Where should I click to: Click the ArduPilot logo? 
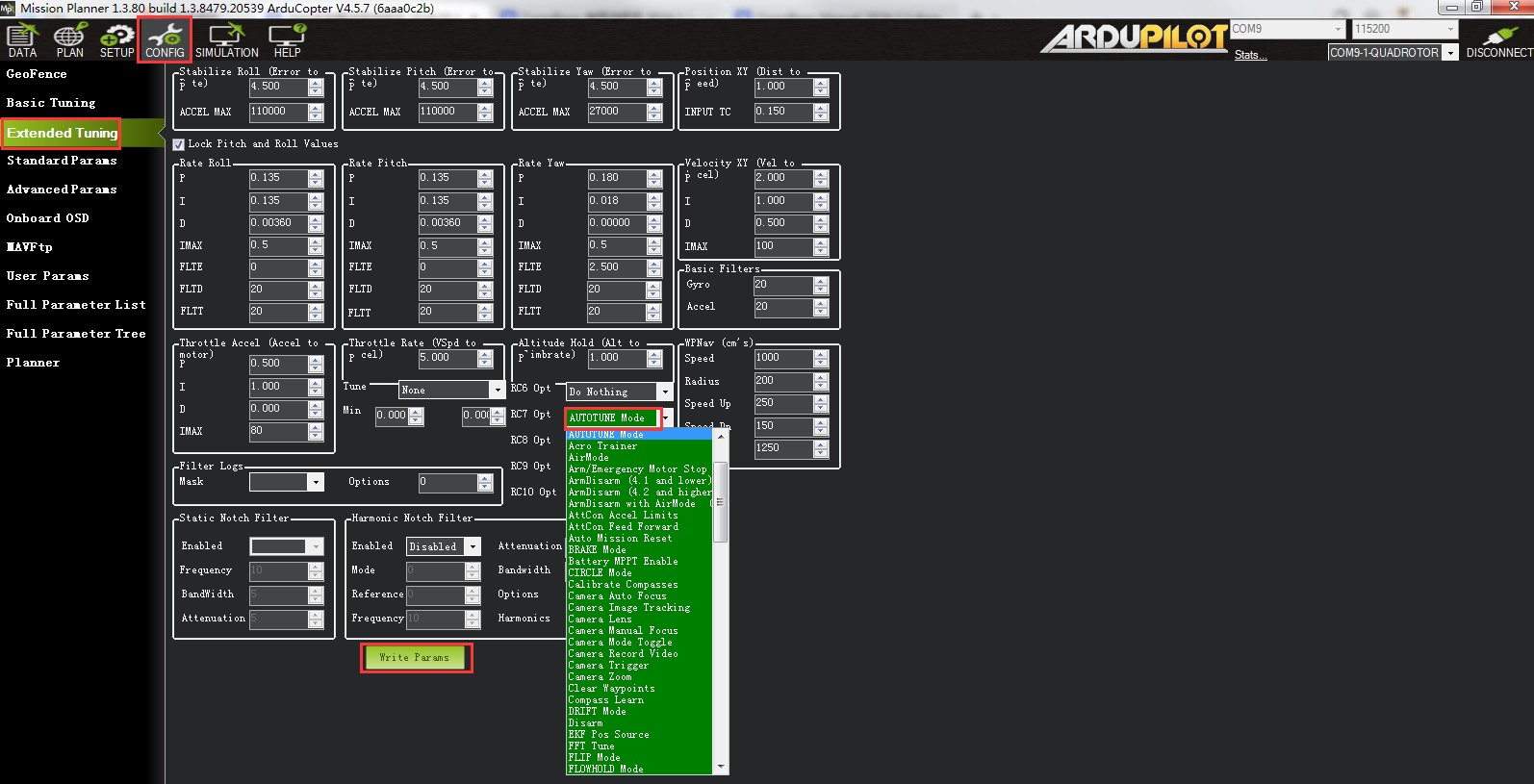point(1134,38)
